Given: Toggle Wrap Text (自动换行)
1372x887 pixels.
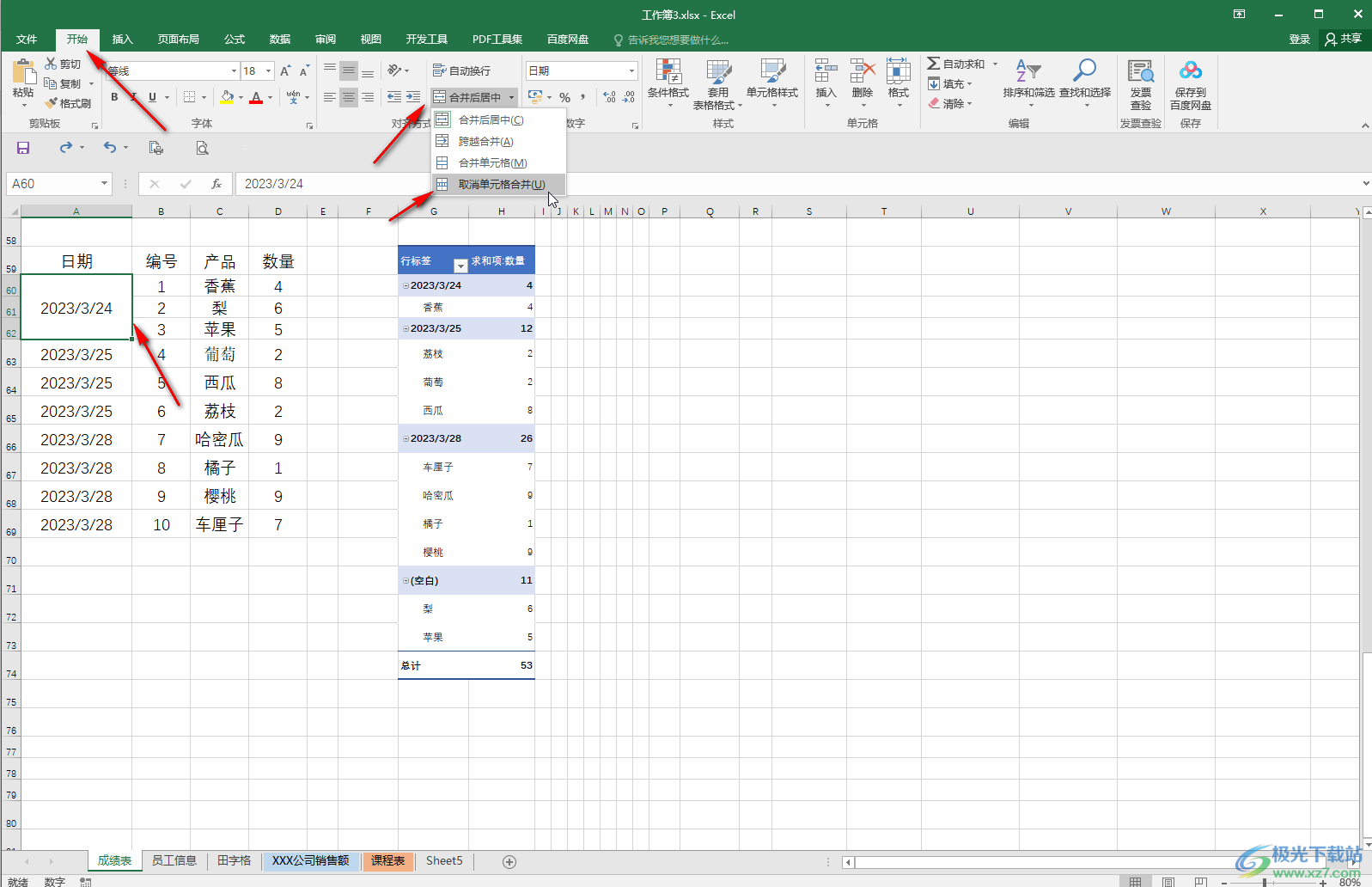Looking at the screenshot, I should point(461,70).
